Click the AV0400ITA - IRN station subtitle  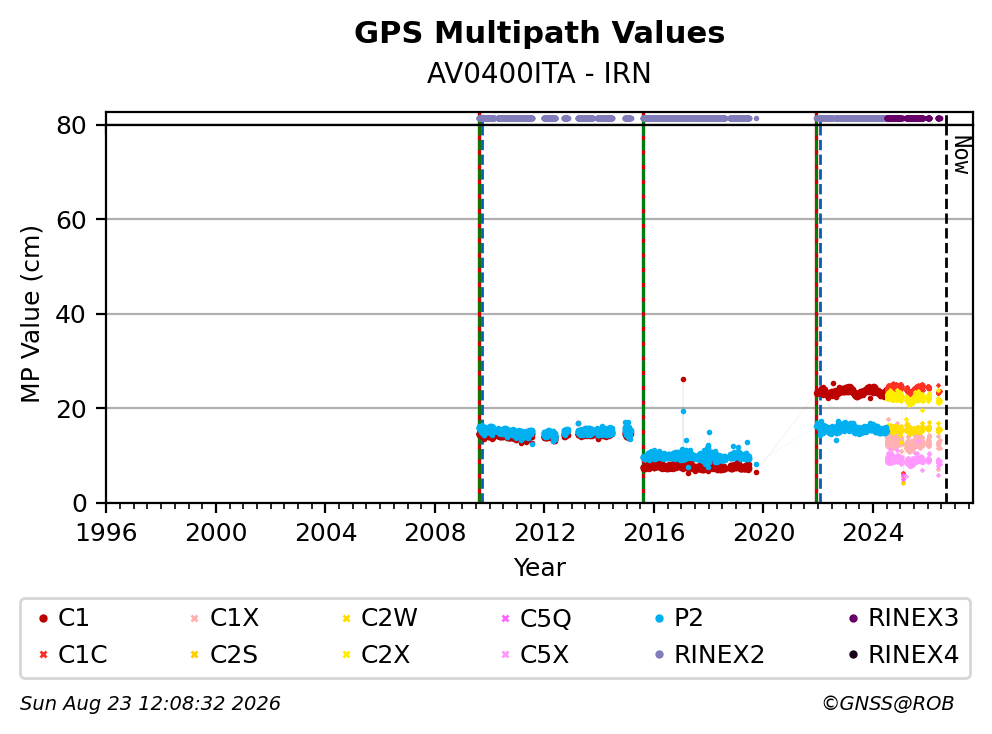tap(539, 74)
